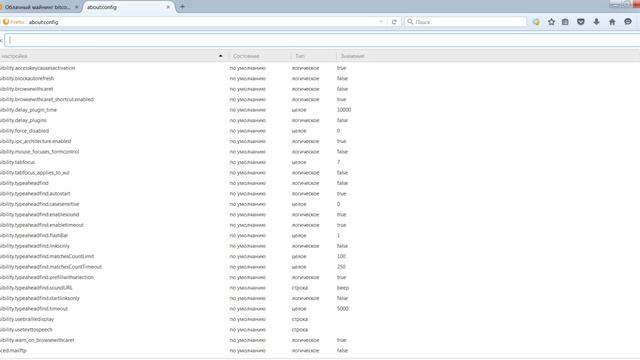Select the delay_plugin_time preference name
The width and height of the screenshot is (640, 360).
tap(29, 110)
